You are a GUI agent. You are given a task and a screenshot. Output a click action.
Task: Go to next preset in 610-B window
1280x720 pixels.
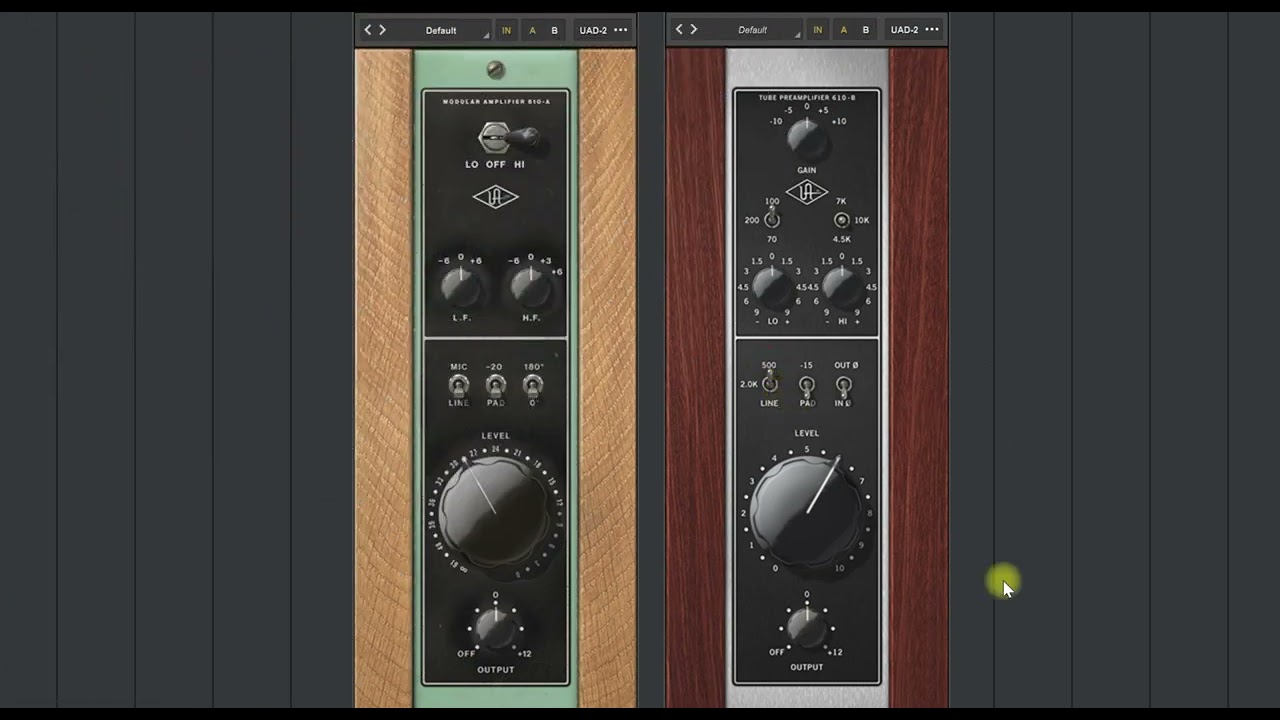[694, 30]
